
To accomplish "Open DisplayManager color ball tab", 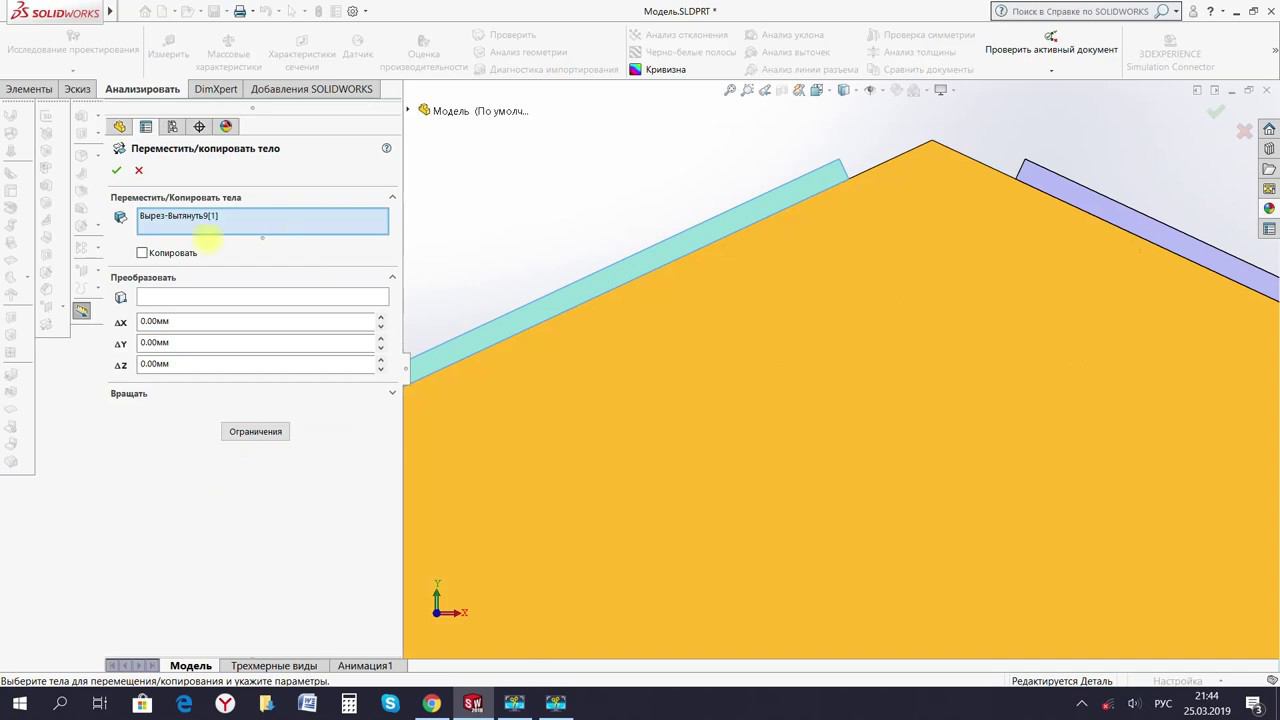I will [226, 127].
